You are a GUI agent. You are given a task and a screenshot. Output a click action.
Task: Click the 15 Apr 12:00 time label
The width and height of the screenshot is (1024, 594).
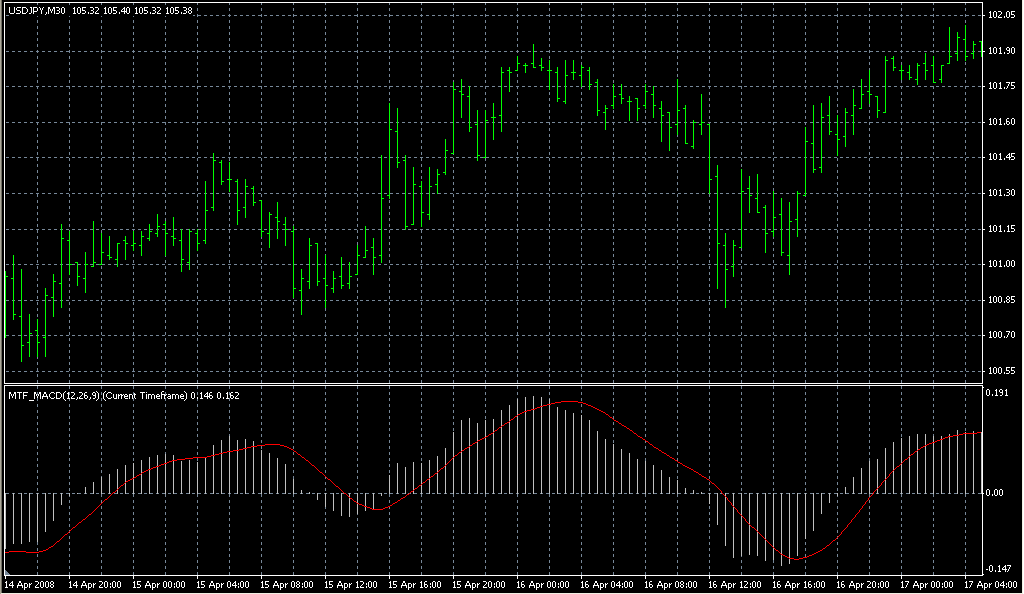(351, 583)
